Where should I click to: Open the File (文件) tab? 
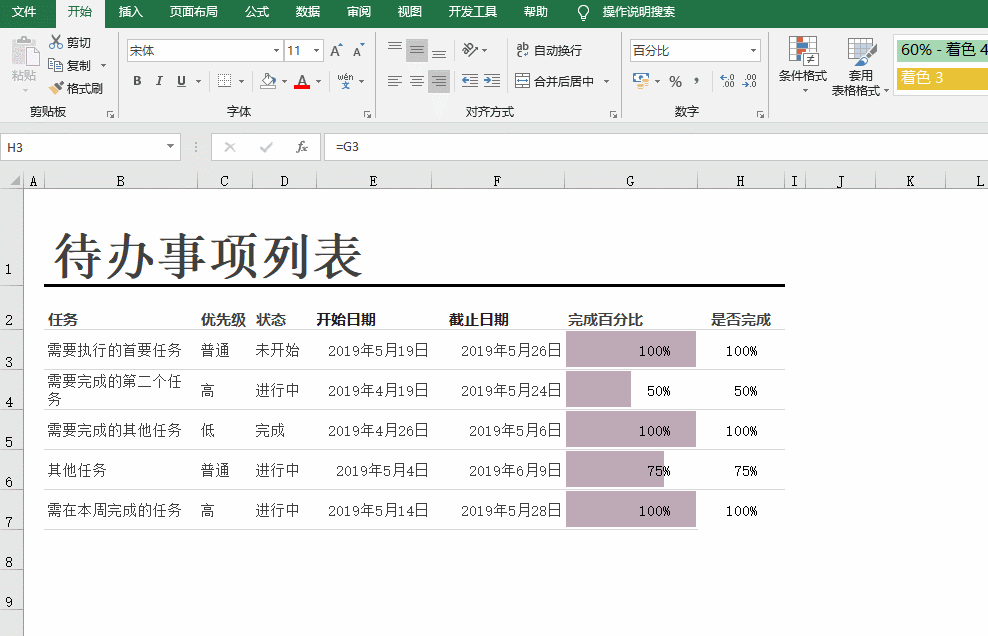24,12
